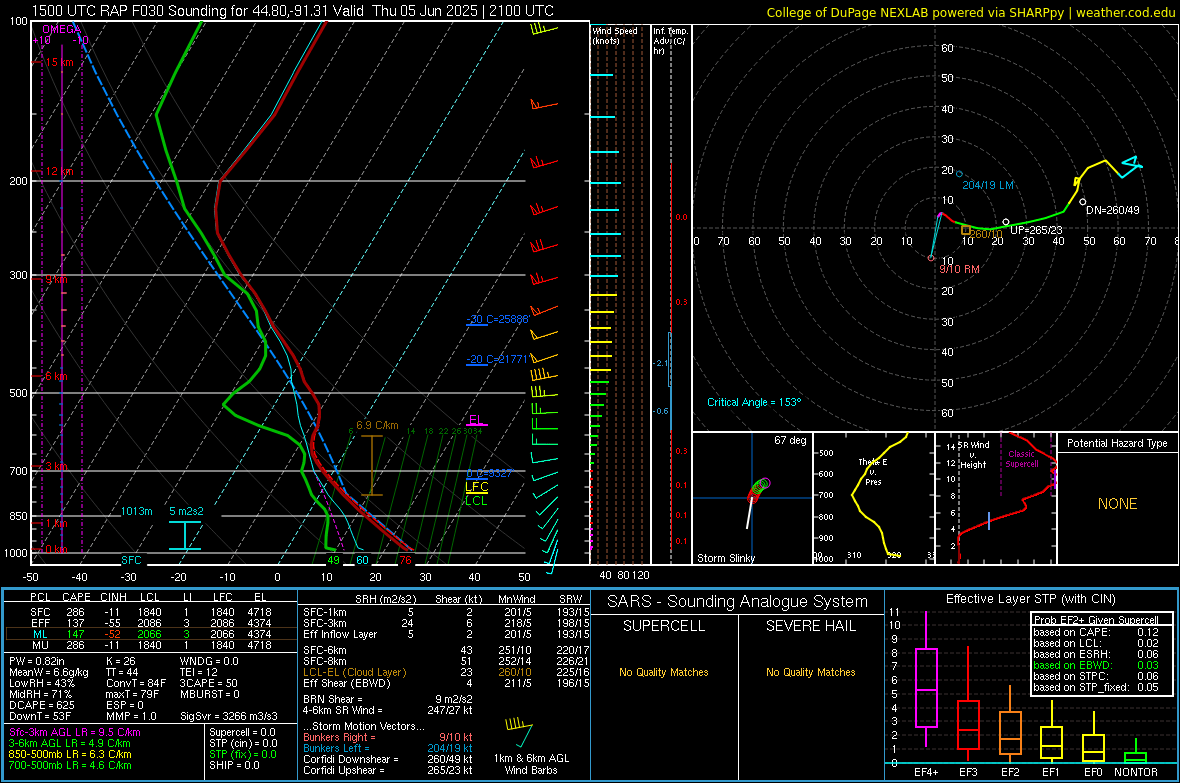This screenshot has height=783, width=1180.
Task: Select the SFC parcel row in CAPE table
Action: pos(149,612)
